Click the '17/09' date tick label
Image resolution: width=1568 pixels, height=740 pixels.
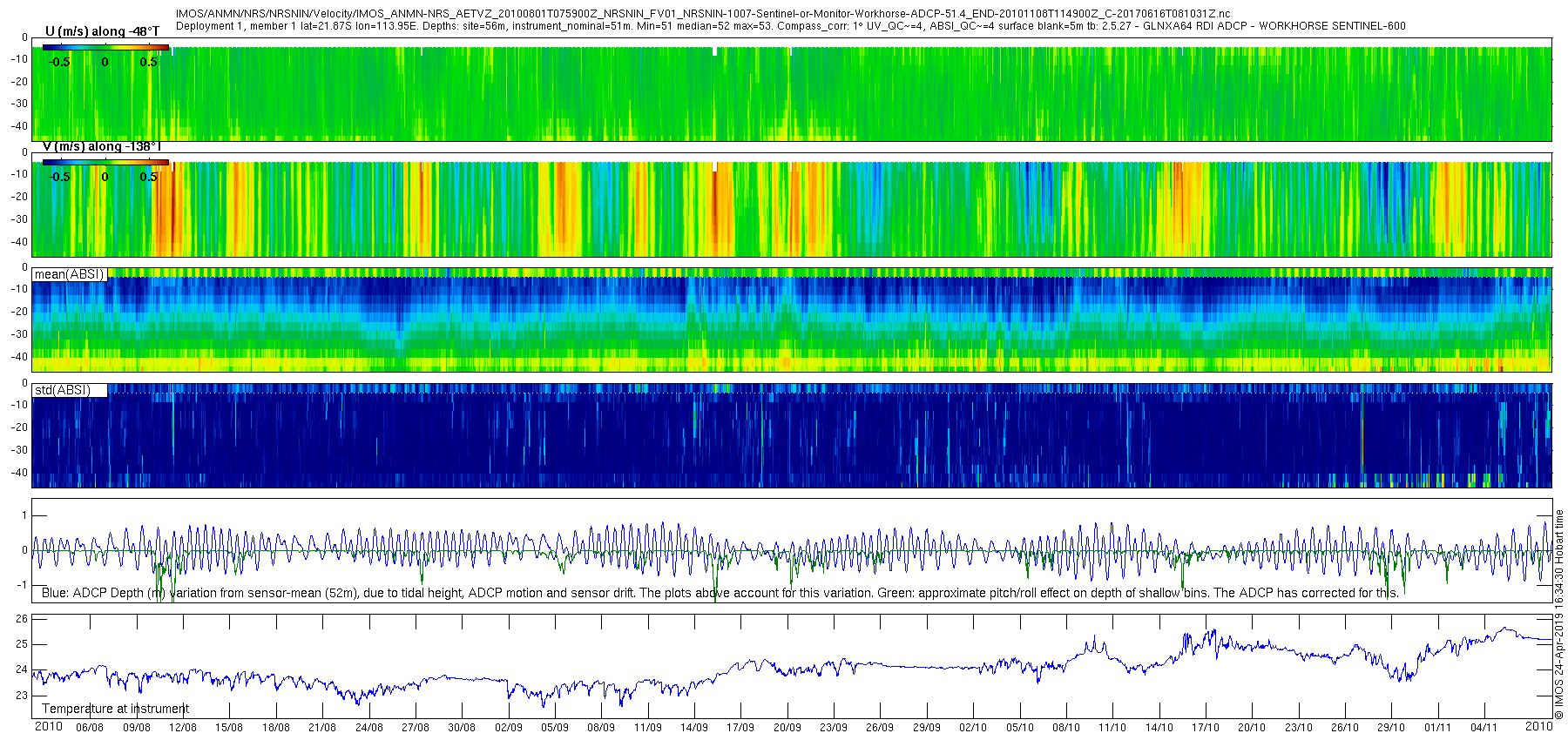(740, 728)
